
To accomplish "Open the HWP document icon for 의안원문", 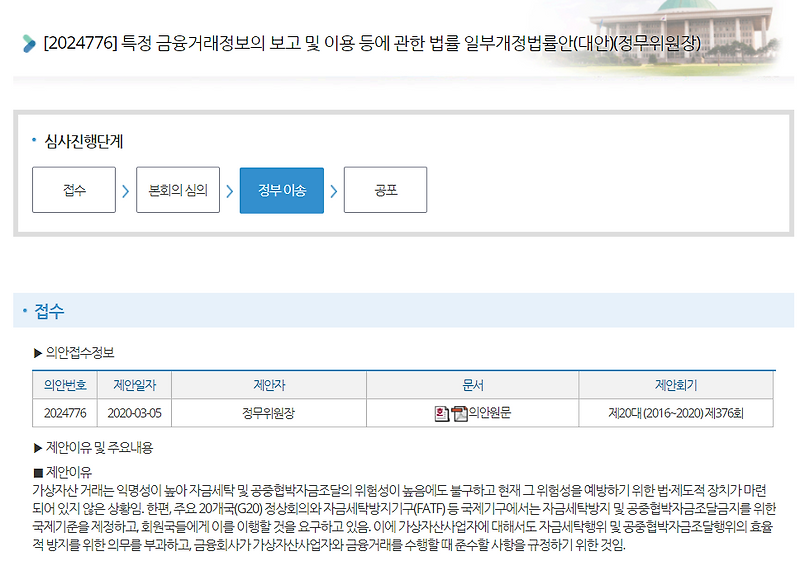I will (441, 413).
